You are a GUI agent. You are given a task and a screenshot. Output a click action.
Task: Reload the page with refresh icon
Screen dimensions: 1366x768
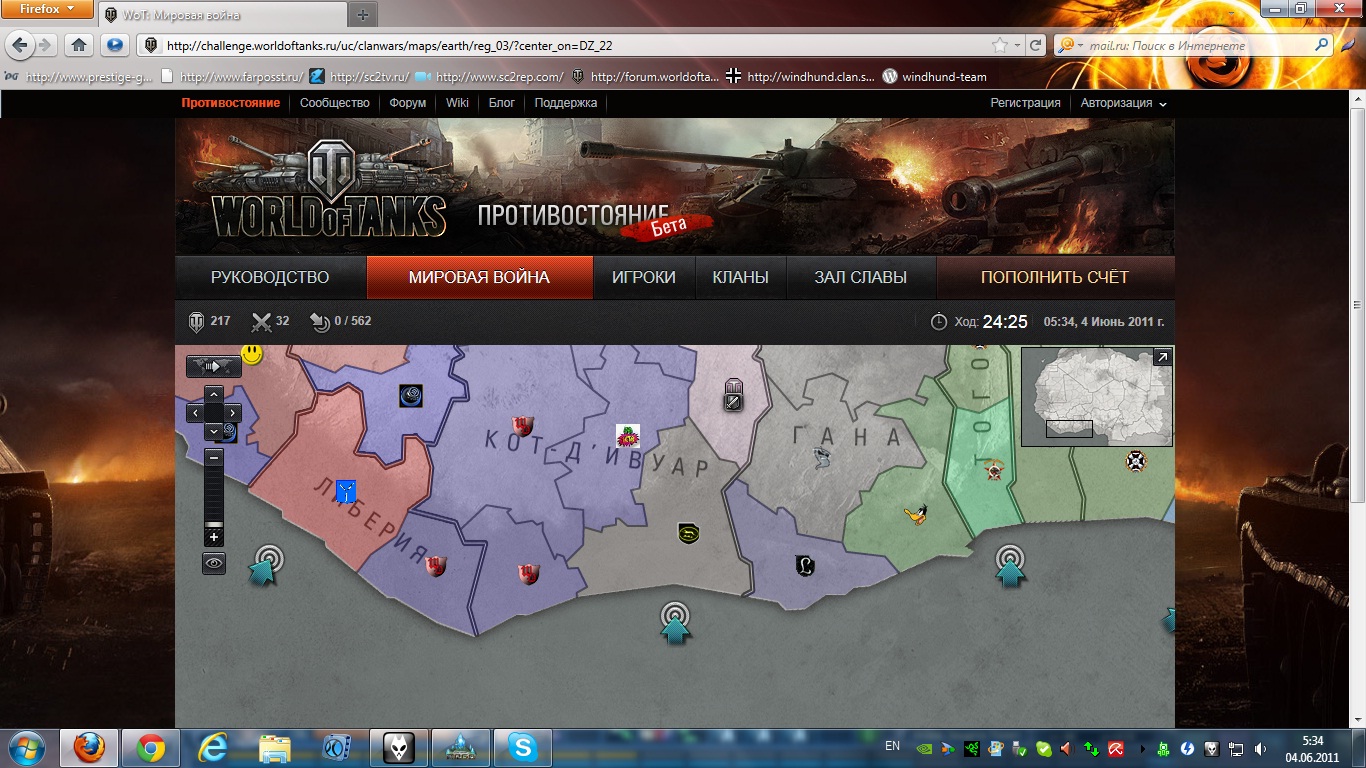click(x=1036, y=45)
